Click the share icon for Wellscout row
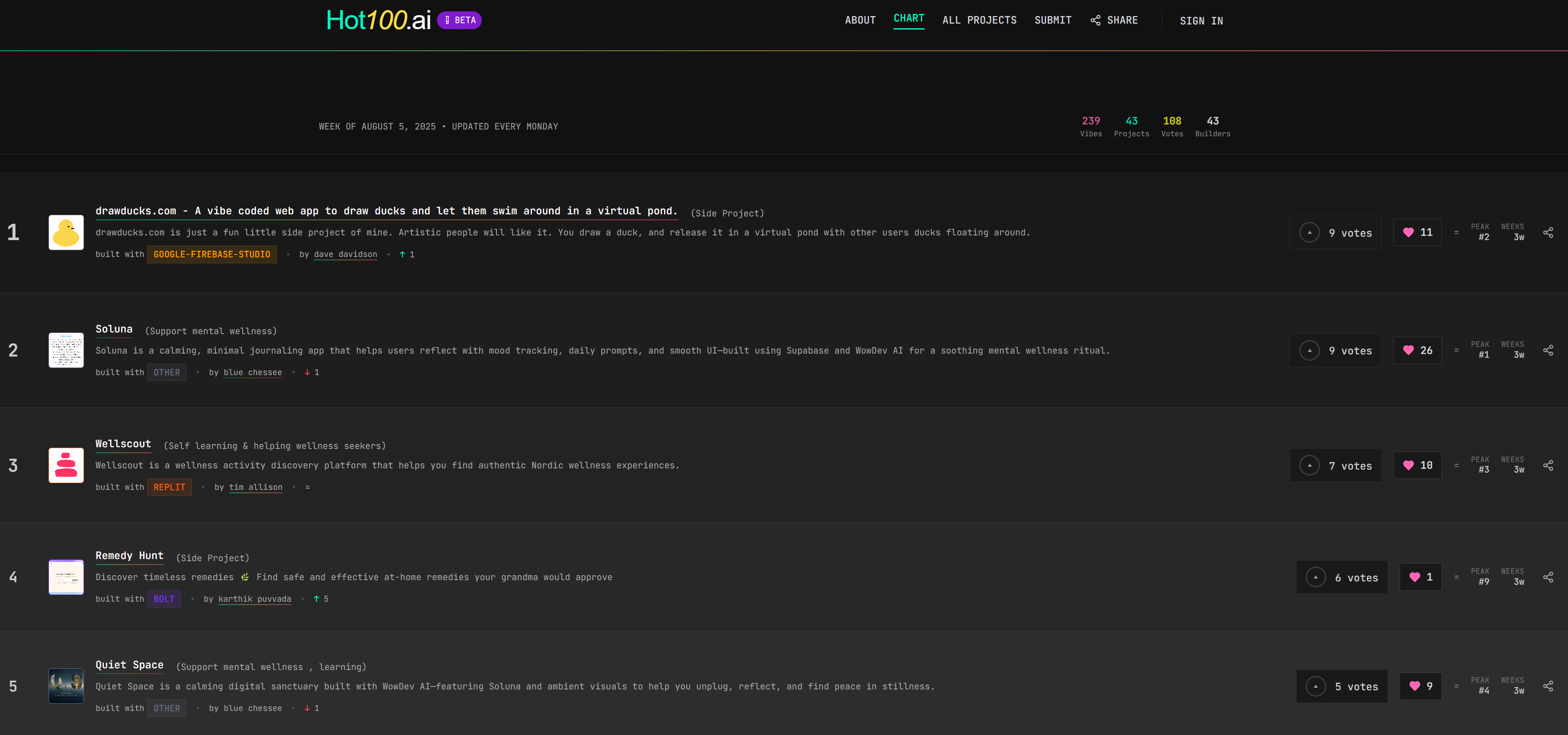The image size is (1568, 735). (x=1548, y=465)
